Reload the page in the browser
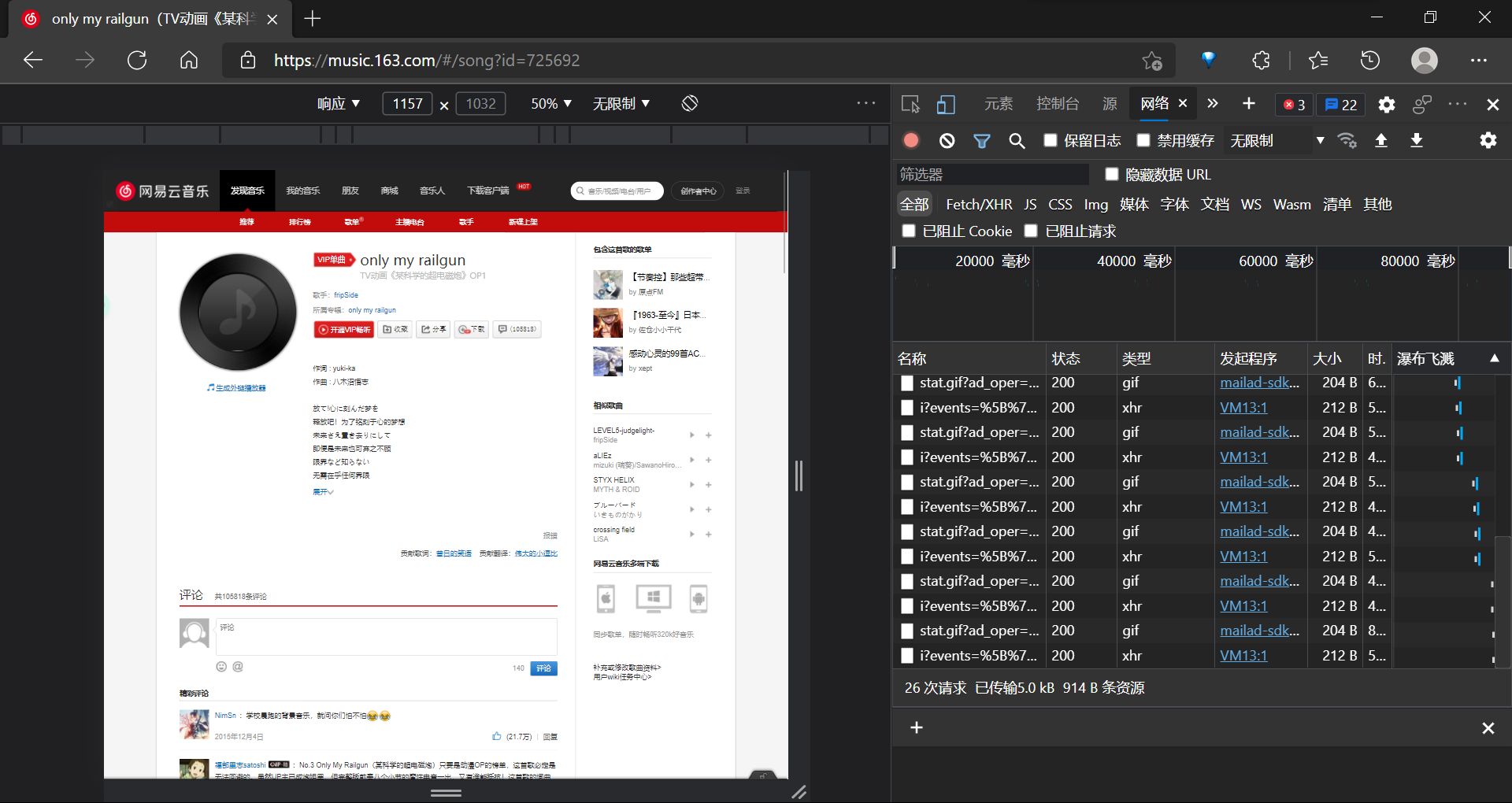This screenshot has height=803, width=1512. click(137, 60)
